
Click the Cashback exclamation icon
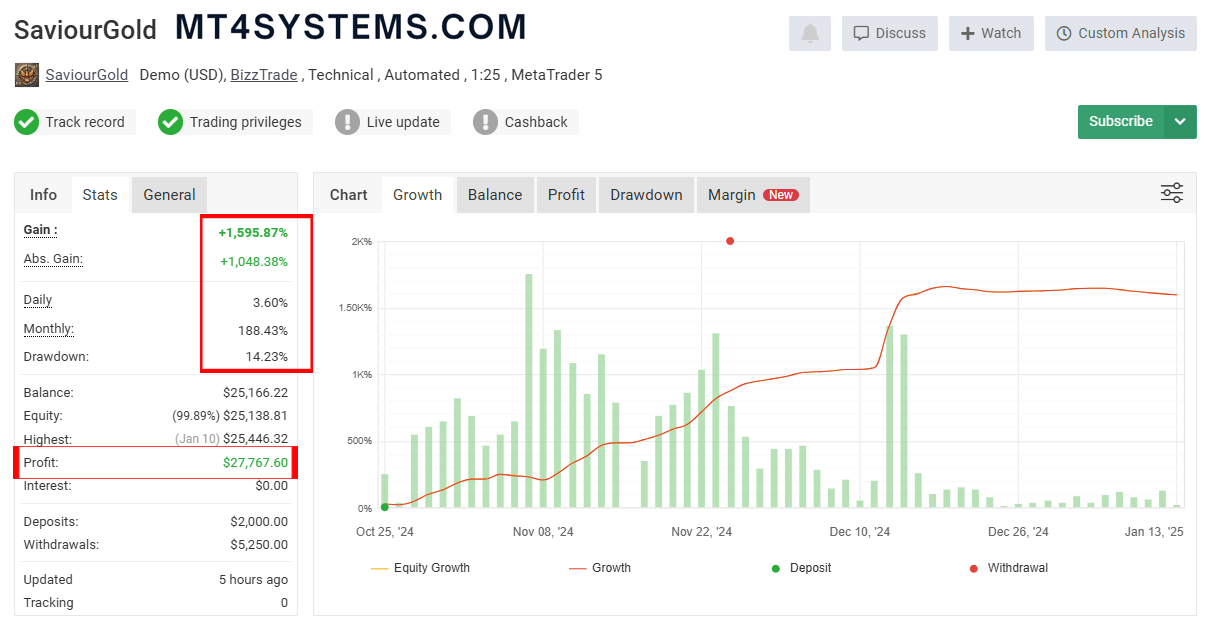[485, 122]
